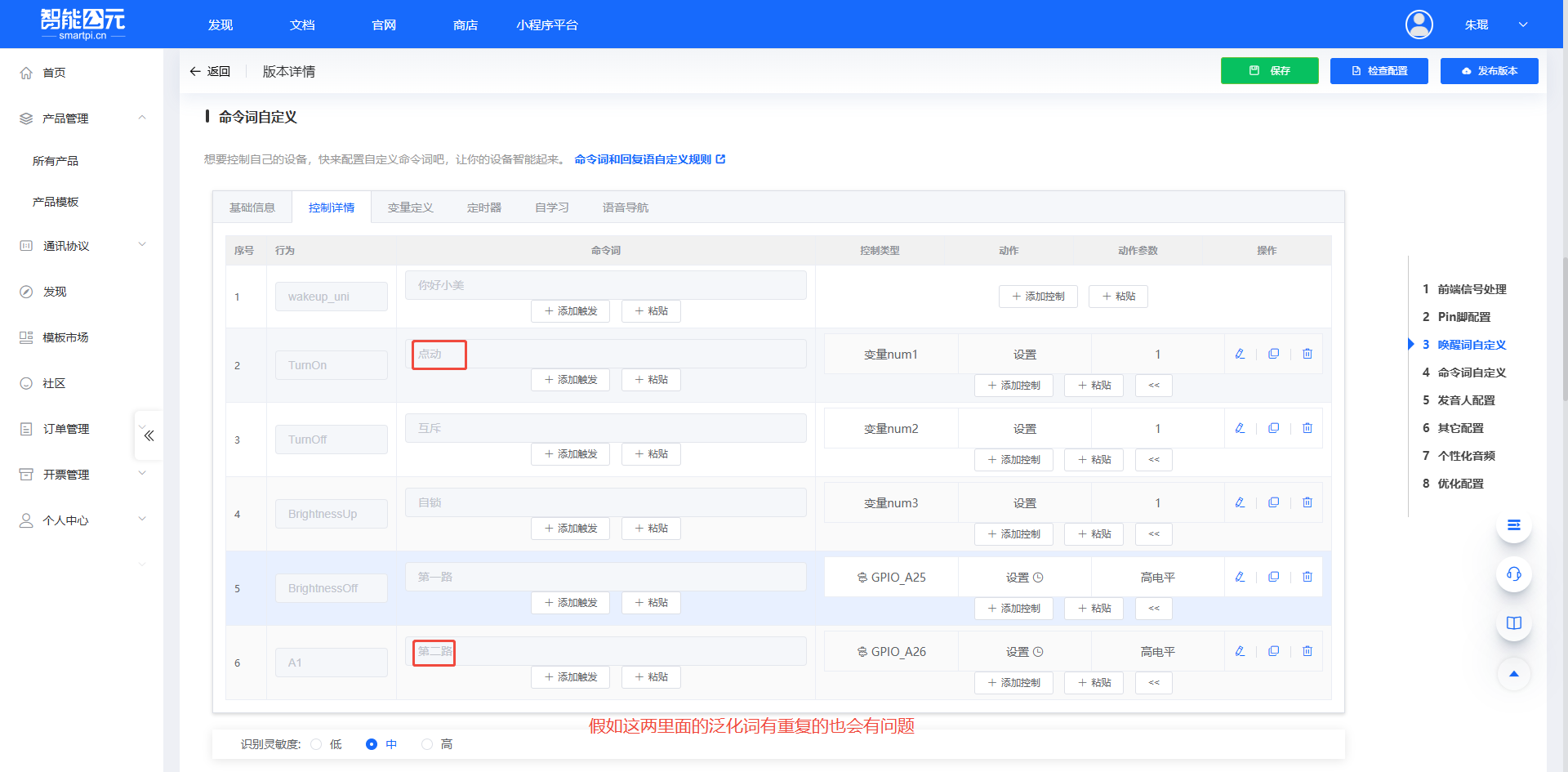Open the floating documentation book icon
Screen dimensions: 1568x772
pos(1514,623)
